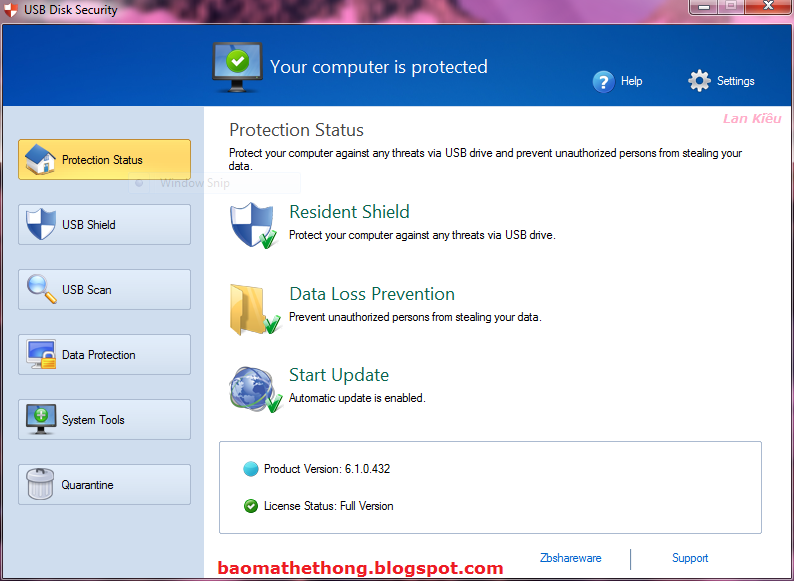
Task: Switch to the USB Shield section
Action: pyautogui.click(x=104, y=224)
